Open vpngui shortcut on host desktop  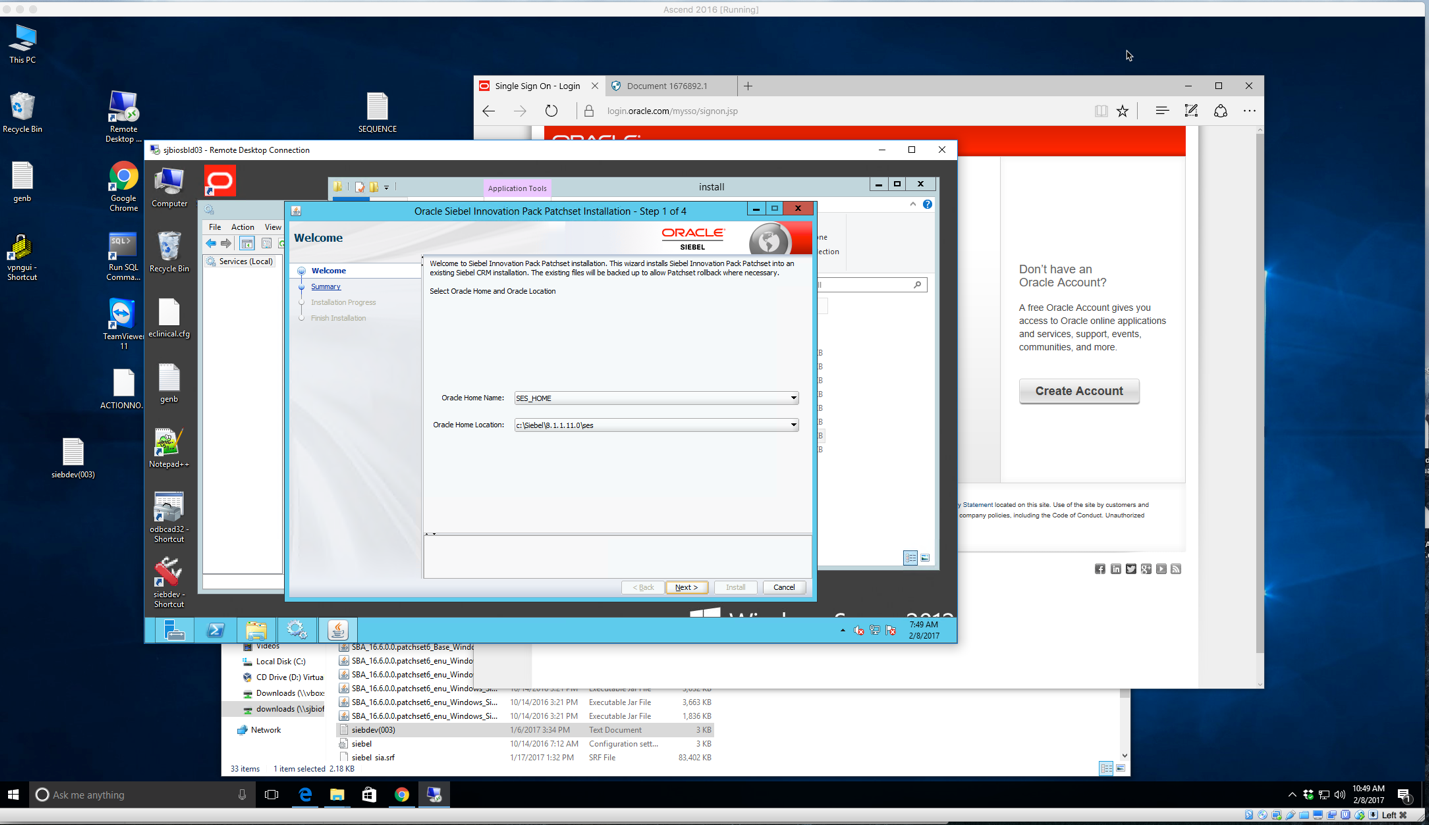pos(21,256)
